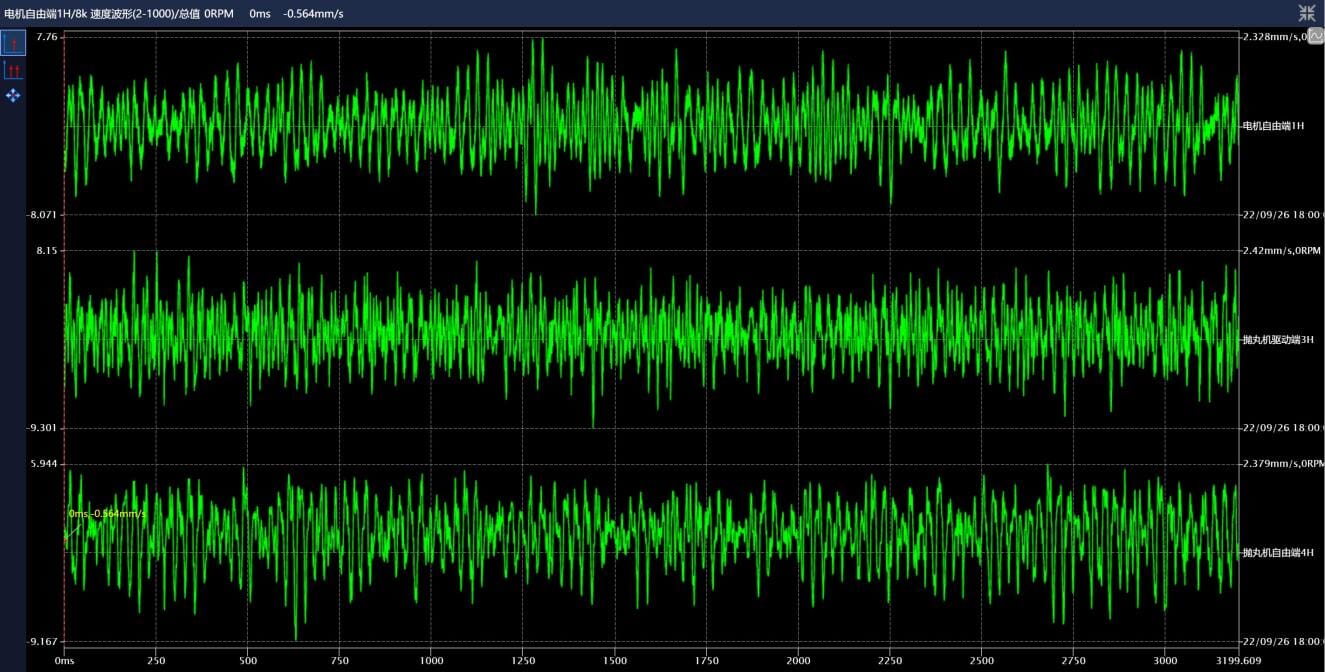Viewport: 1325px width, 672px height.
Task: Activate the four-arrow pan tool
Action: [13, 95]
